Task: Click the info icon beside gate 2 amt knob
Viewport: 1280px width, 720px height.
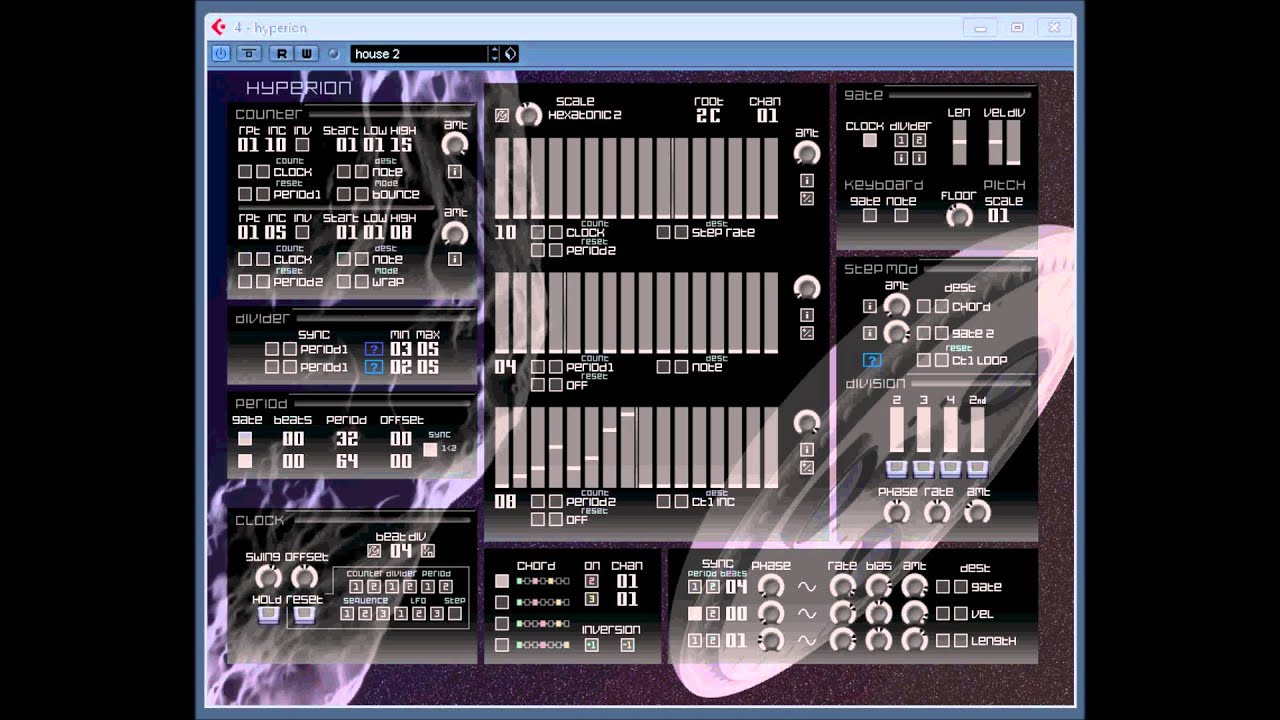Action: click(870, 333)
